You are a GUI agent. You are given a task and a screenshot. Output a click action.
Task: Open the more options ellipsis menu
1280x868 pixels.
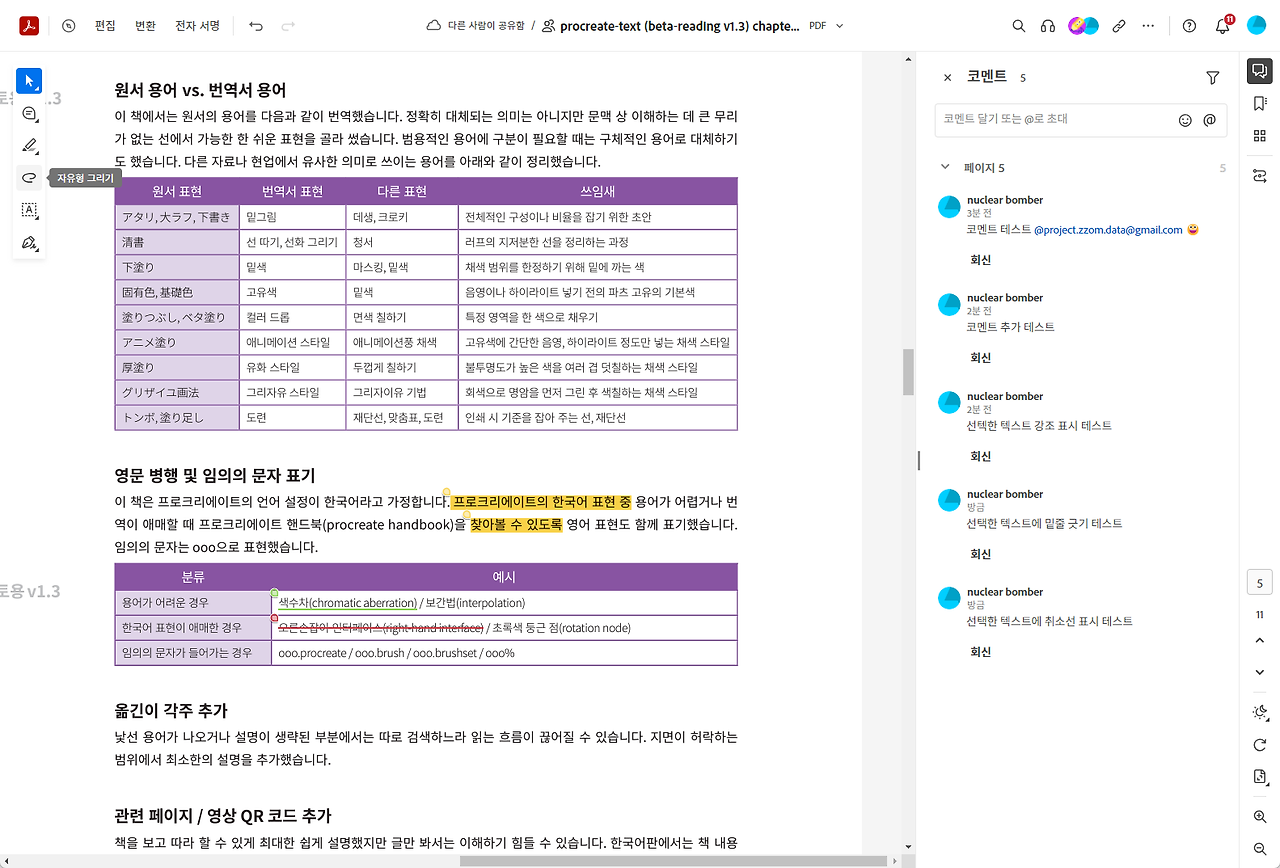click(x=1148, y=26)
